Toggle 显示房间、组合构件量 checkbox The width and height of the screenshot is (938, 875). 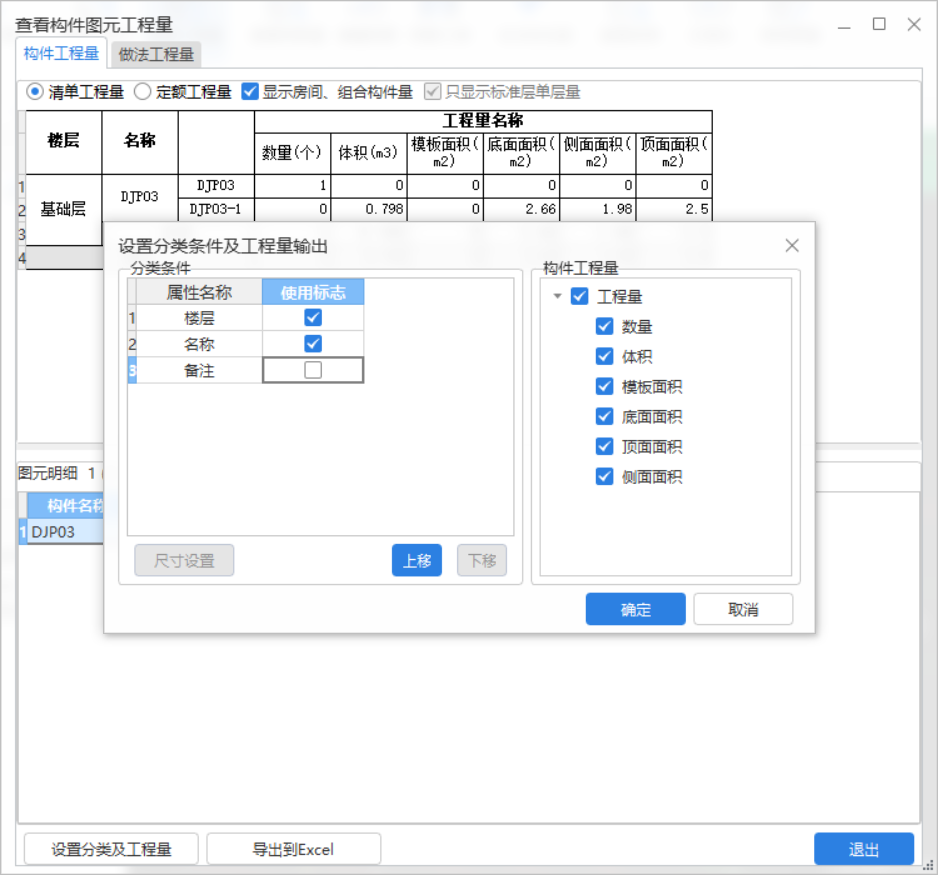[x=250, y=92]
